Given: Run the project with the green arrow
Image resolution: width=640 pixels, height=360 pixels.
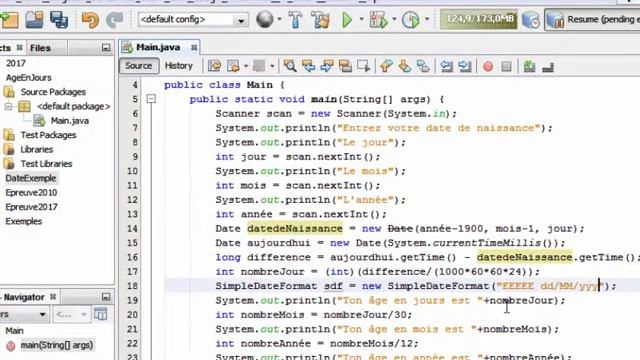Looking at the screenshot, I should [347, 19].
